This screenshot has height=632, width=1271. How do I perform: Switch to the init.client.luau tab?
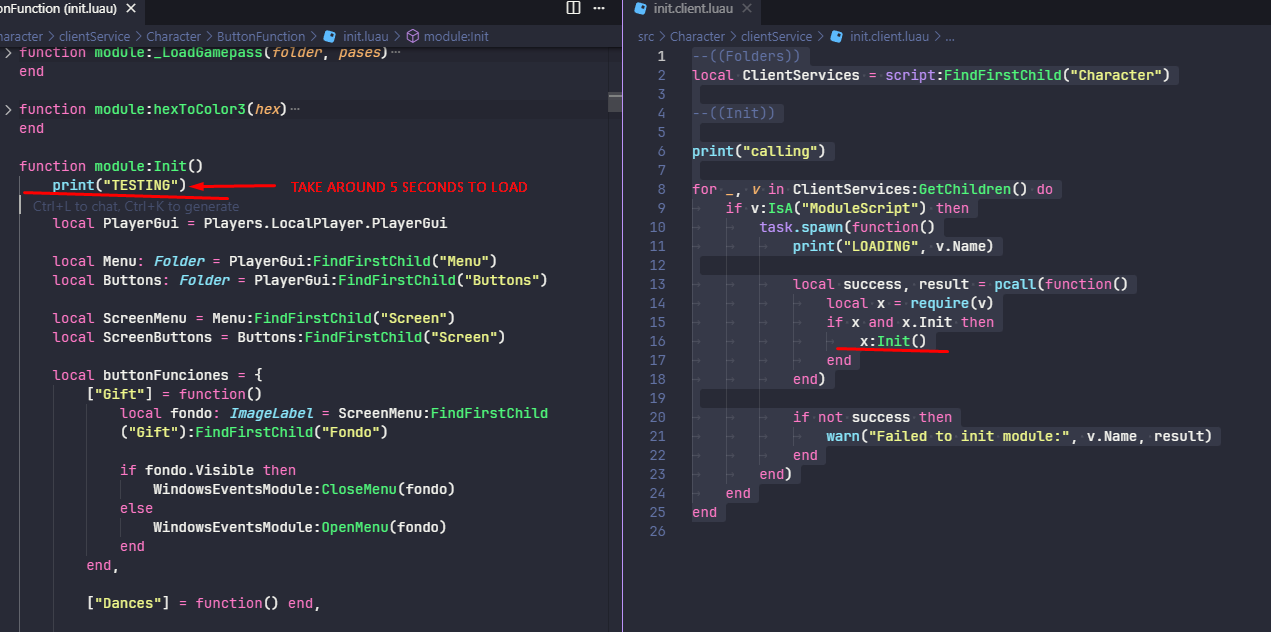point(693,8)
